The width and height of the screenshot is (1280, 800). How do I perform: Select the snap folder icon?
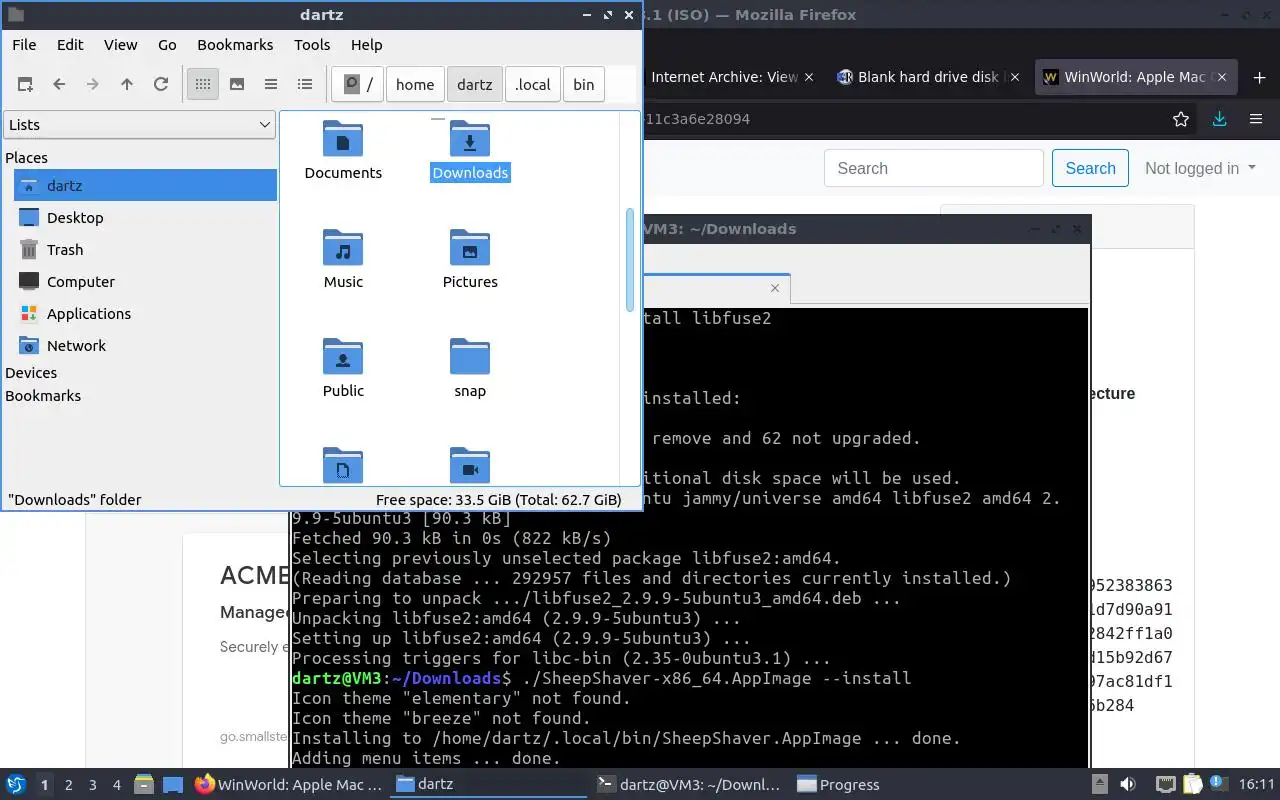[470, 357]
